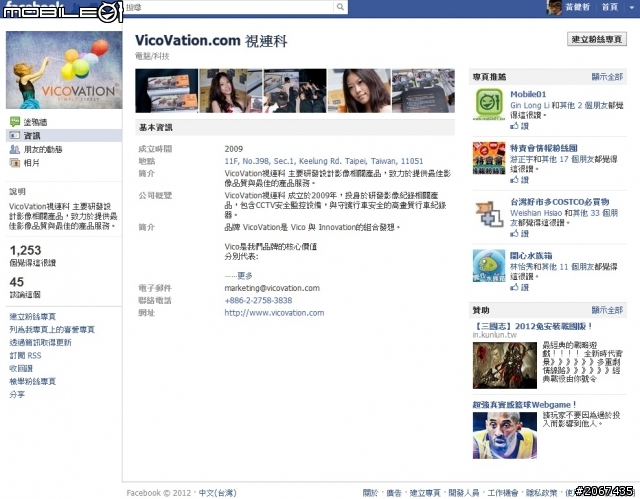This screenshot has height=499, width=640.
Task: Click 顯示全部 in 贊助 section
Action: (x=607, y=310)
